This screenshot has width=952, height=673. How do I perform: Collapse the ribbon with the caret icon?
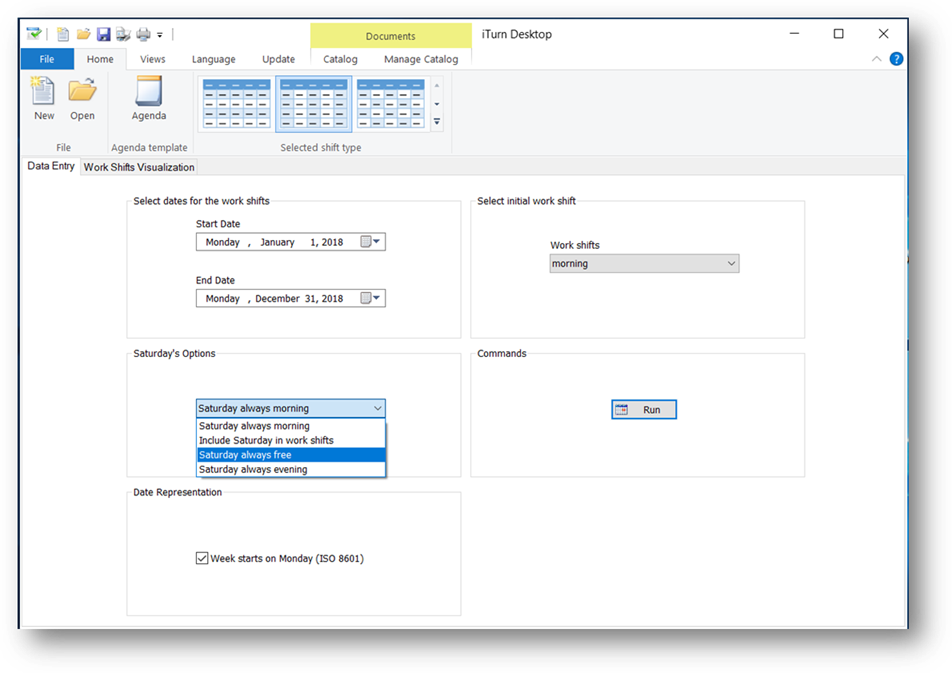[x=876, y=59]
